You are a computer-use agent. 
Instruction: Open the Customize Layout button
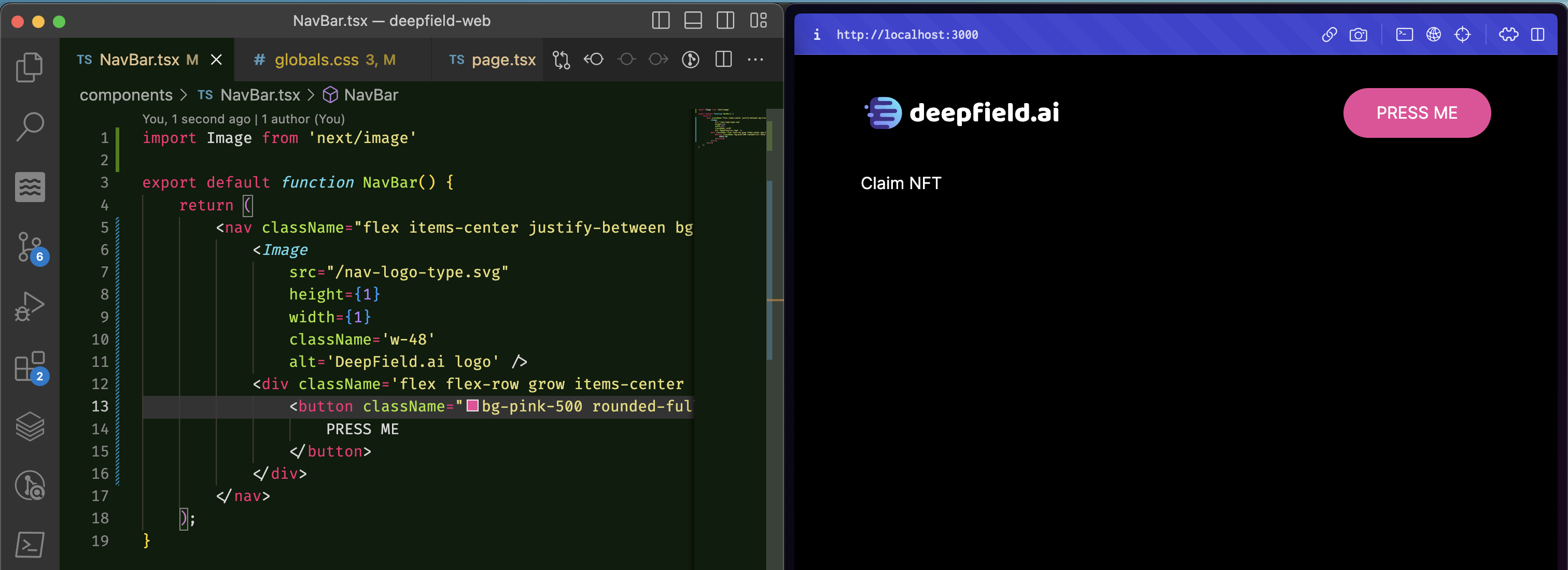click(758, 21)
